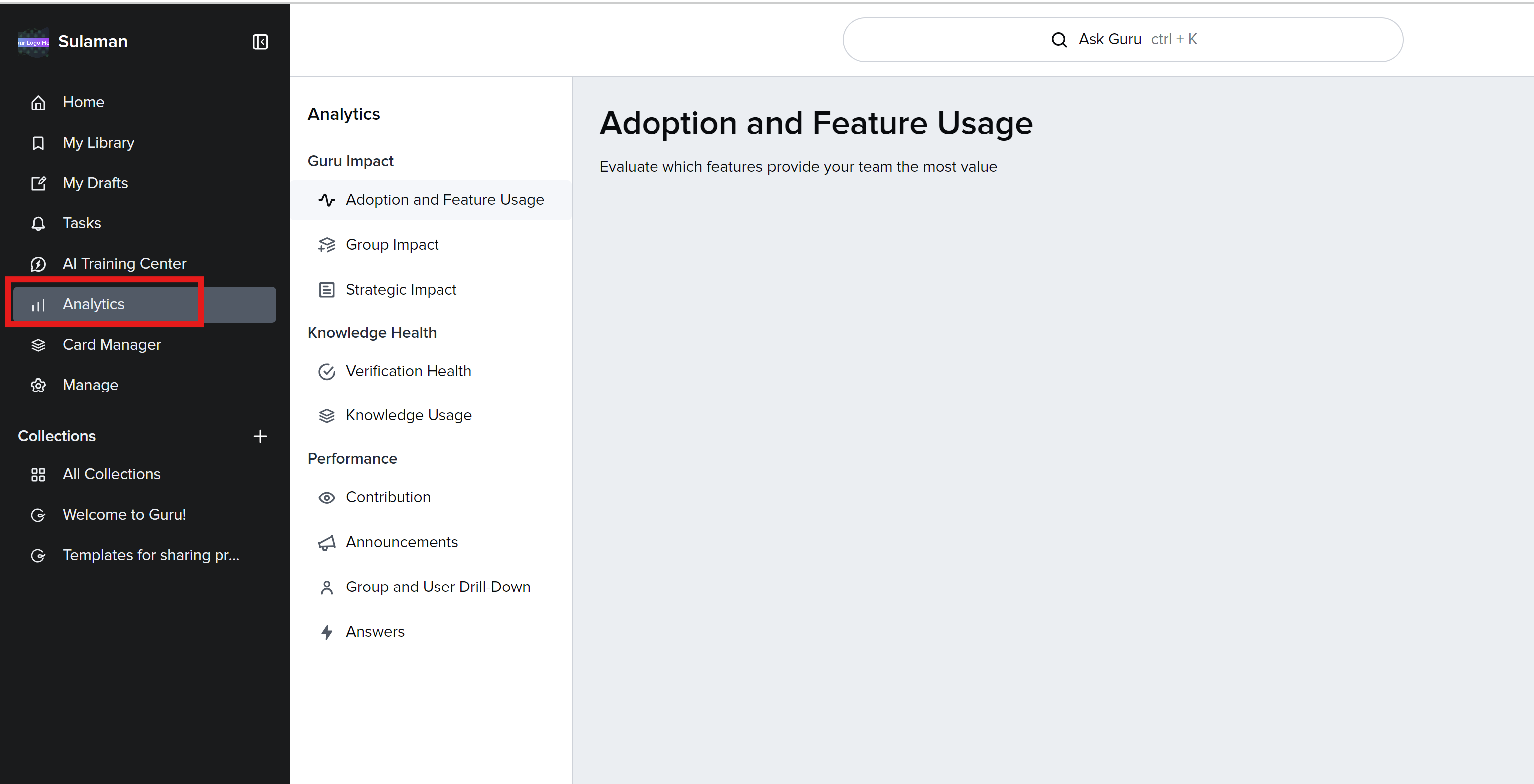Click the AI Training Center icon
The height and width of the screenshot is (784, 1534).
(38, 264)
